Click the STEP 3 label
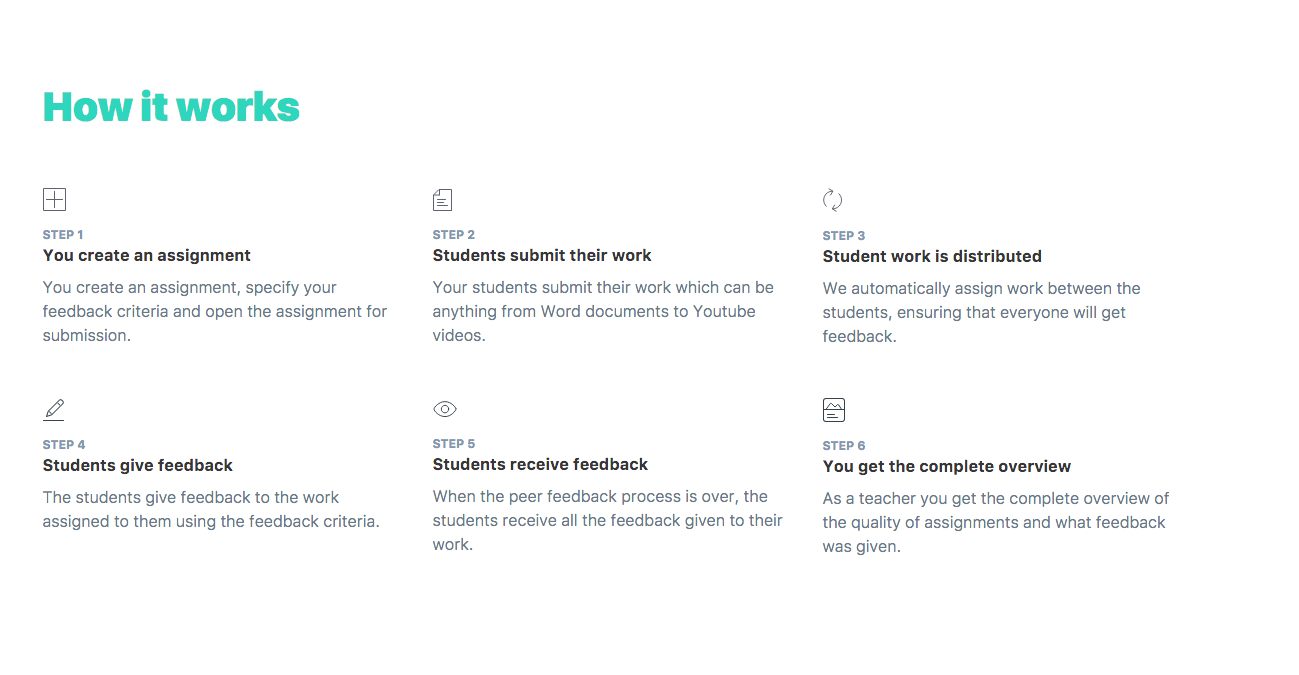 (x=844, y=236)
